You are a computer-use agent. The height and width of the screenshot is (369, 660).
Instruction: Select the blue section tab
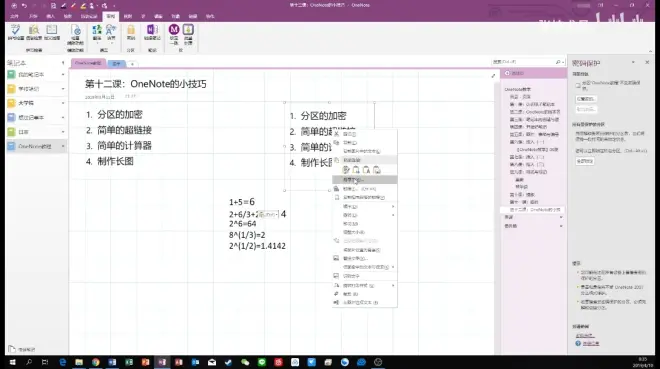117,64
